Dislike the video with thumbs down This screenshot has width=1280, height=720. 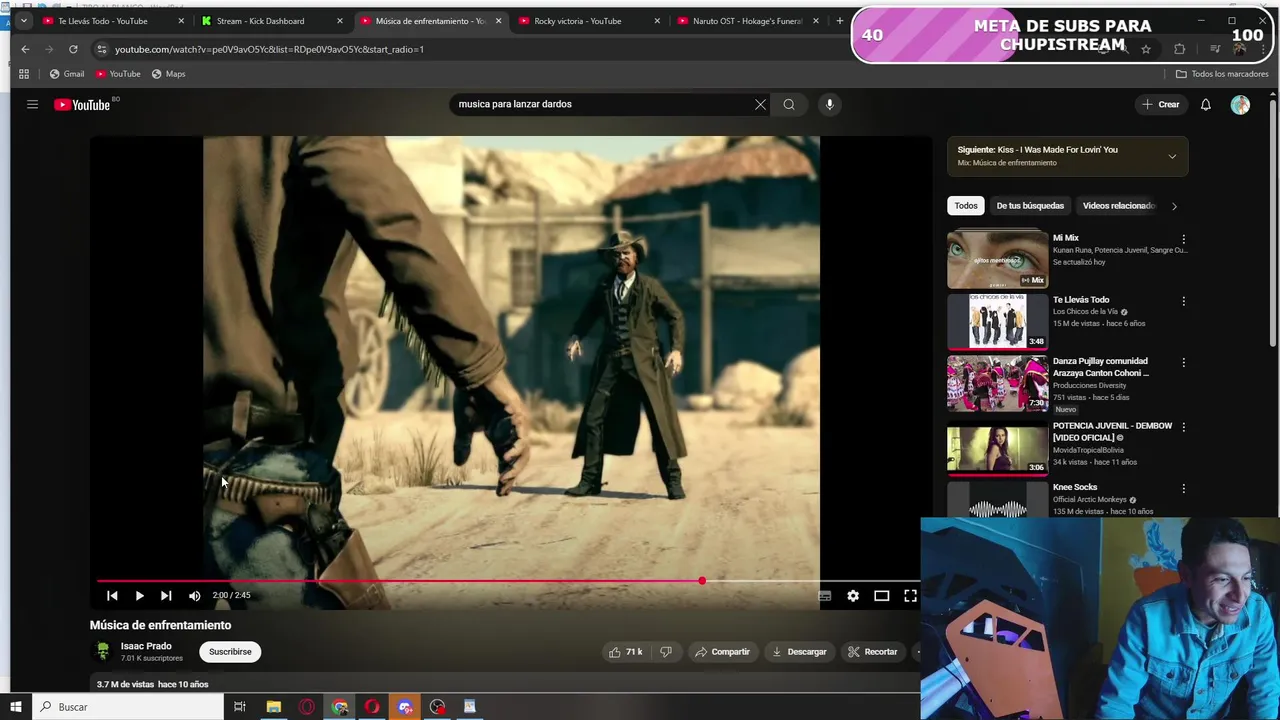666,652
